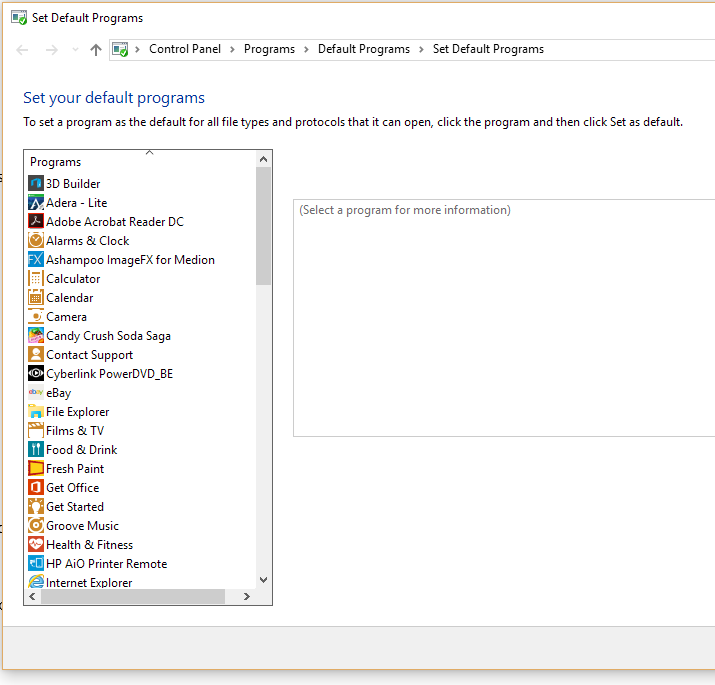Click the Forward navigation arrow
Screen dimensions: 715x685
click(x=52, y=50)
